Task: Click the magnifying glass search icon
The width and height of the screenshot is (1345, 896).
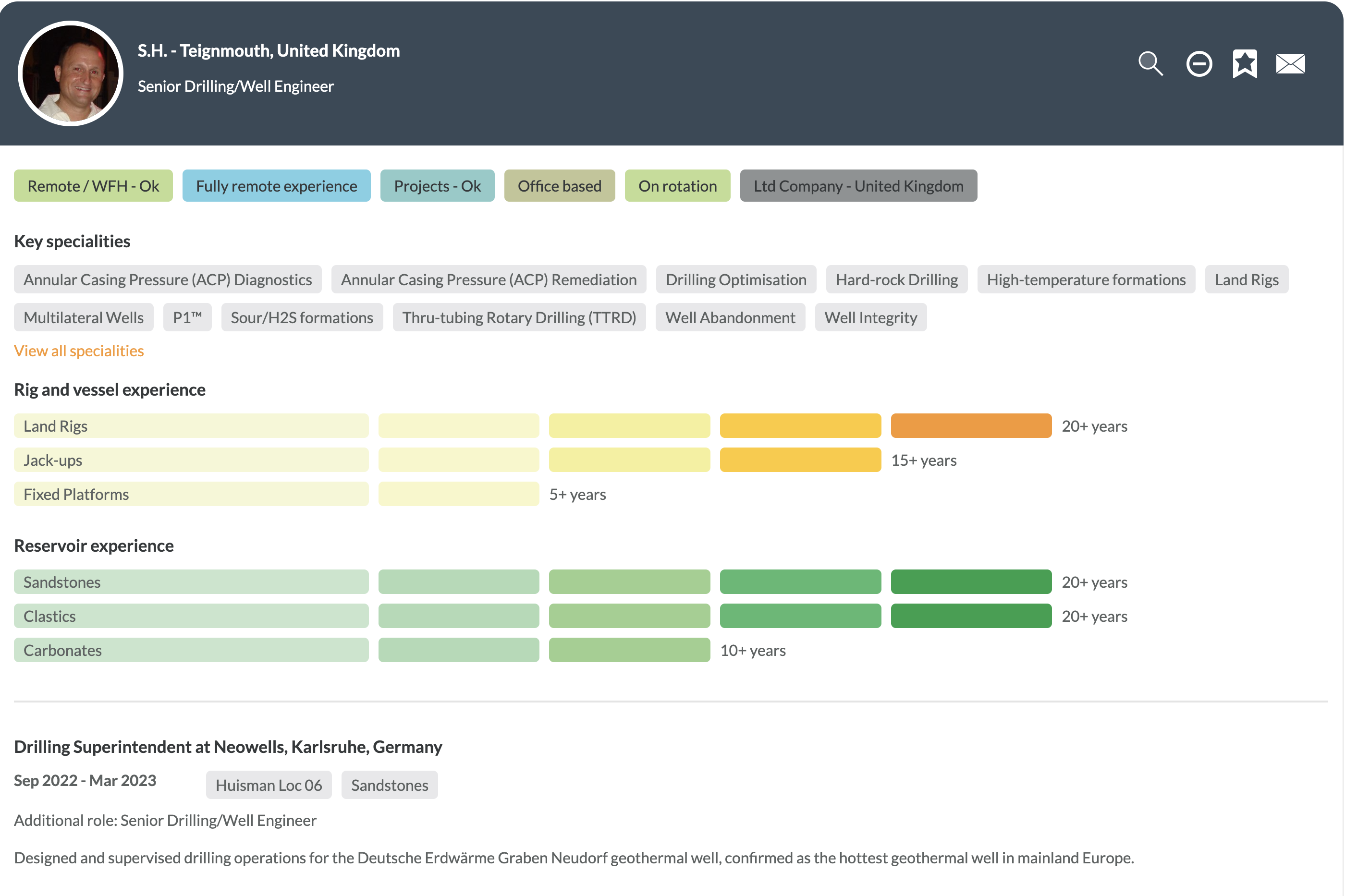Action: (1149, 63)
